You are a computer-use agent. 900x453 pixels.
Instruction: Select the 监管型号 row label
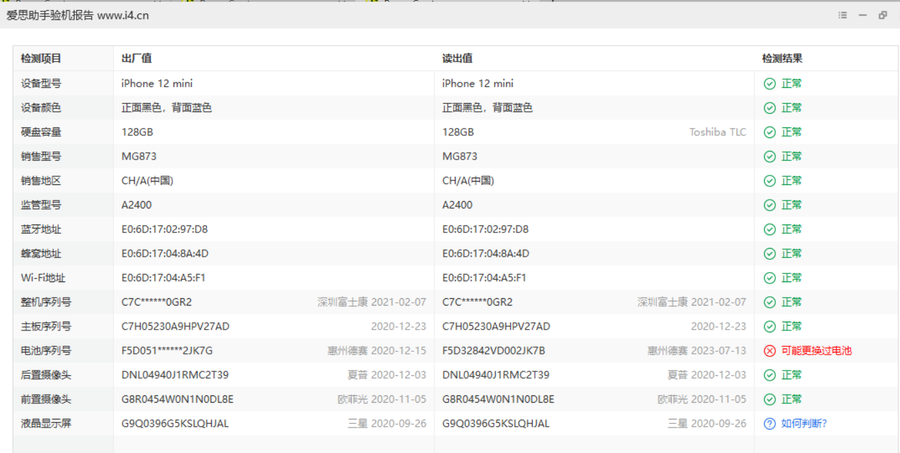(41, 205)
